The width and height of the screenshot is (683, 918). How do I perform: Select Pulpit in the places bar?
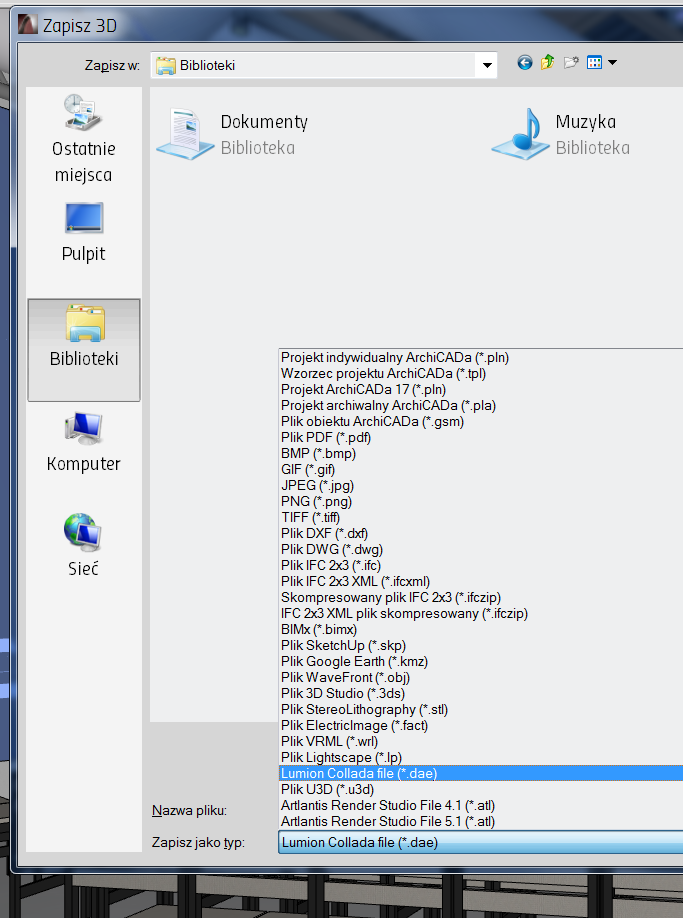(x=84, y=232)
